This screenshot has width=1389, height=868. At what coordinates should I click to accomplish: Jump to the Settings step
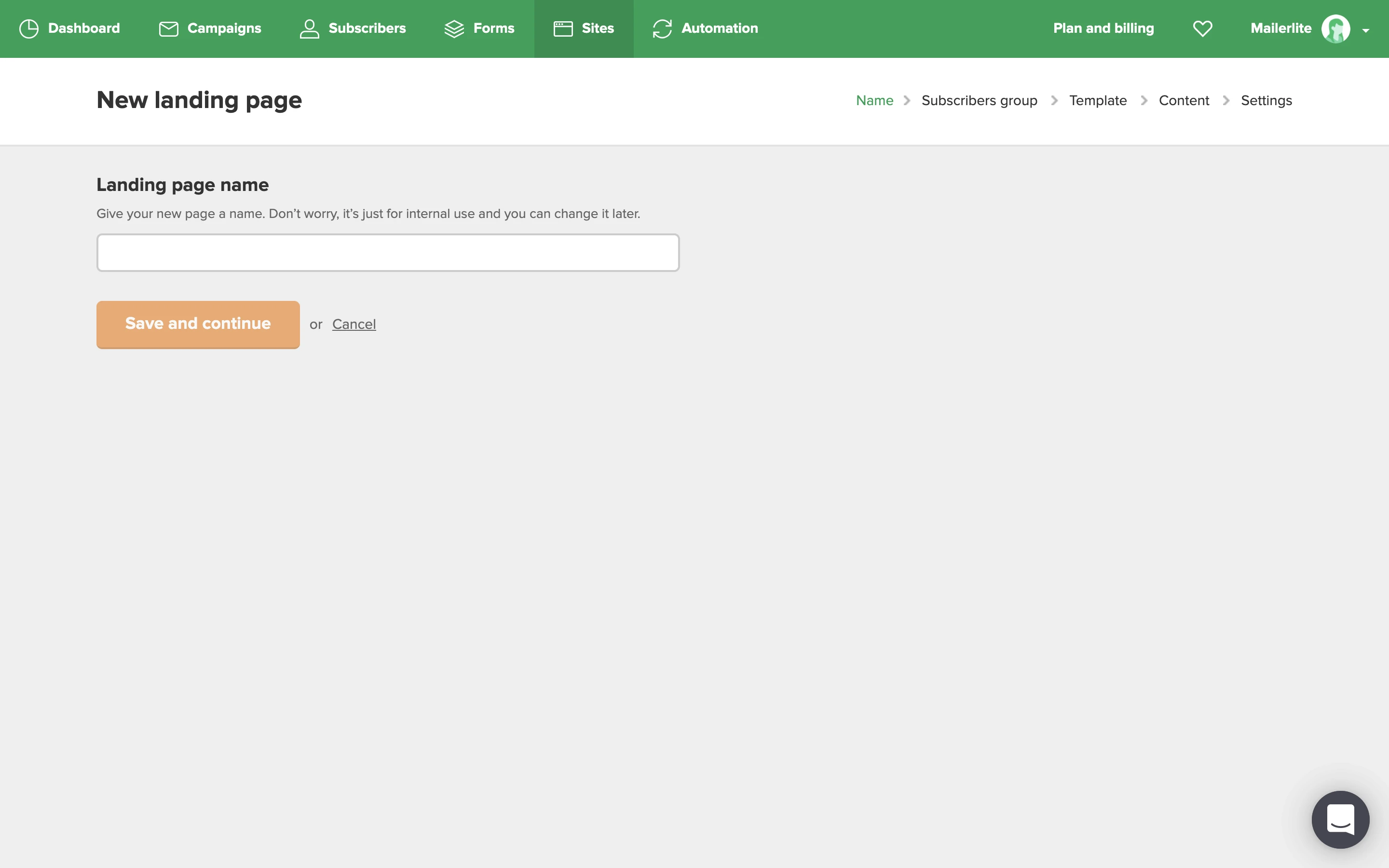pos(1266,100)
